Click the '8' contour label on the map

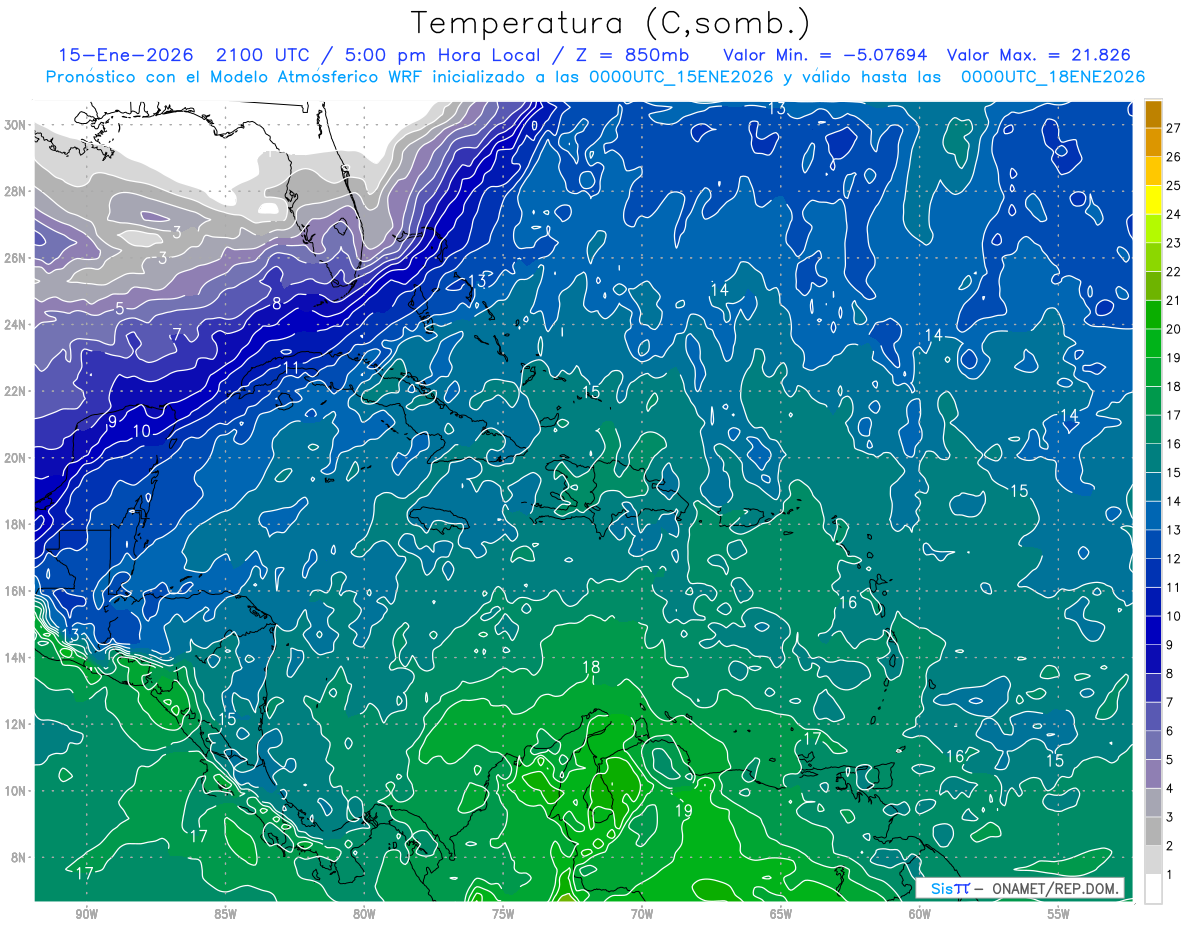277,303
